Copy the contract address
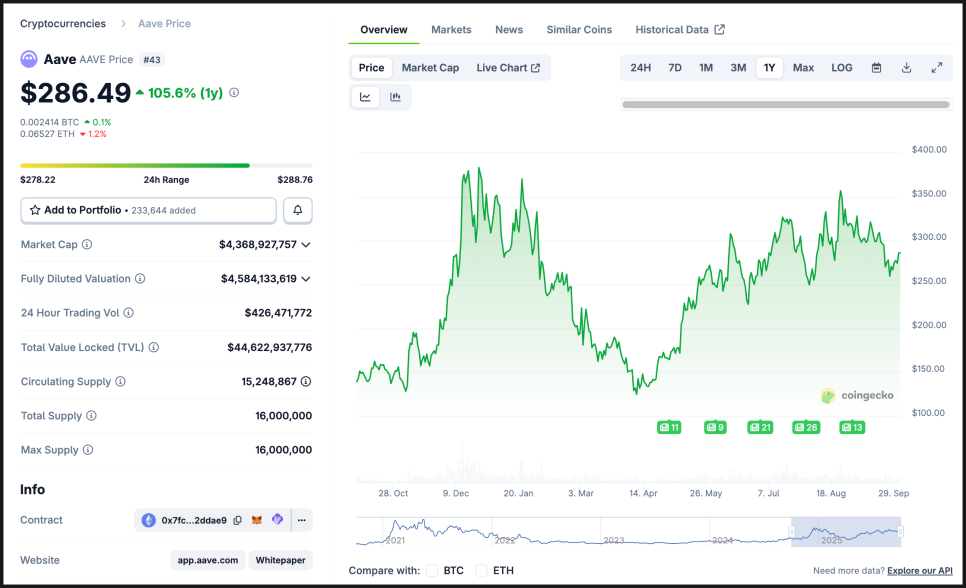Image resolution: width=966 pixels, height=588 pixels. tap(238, 520)
